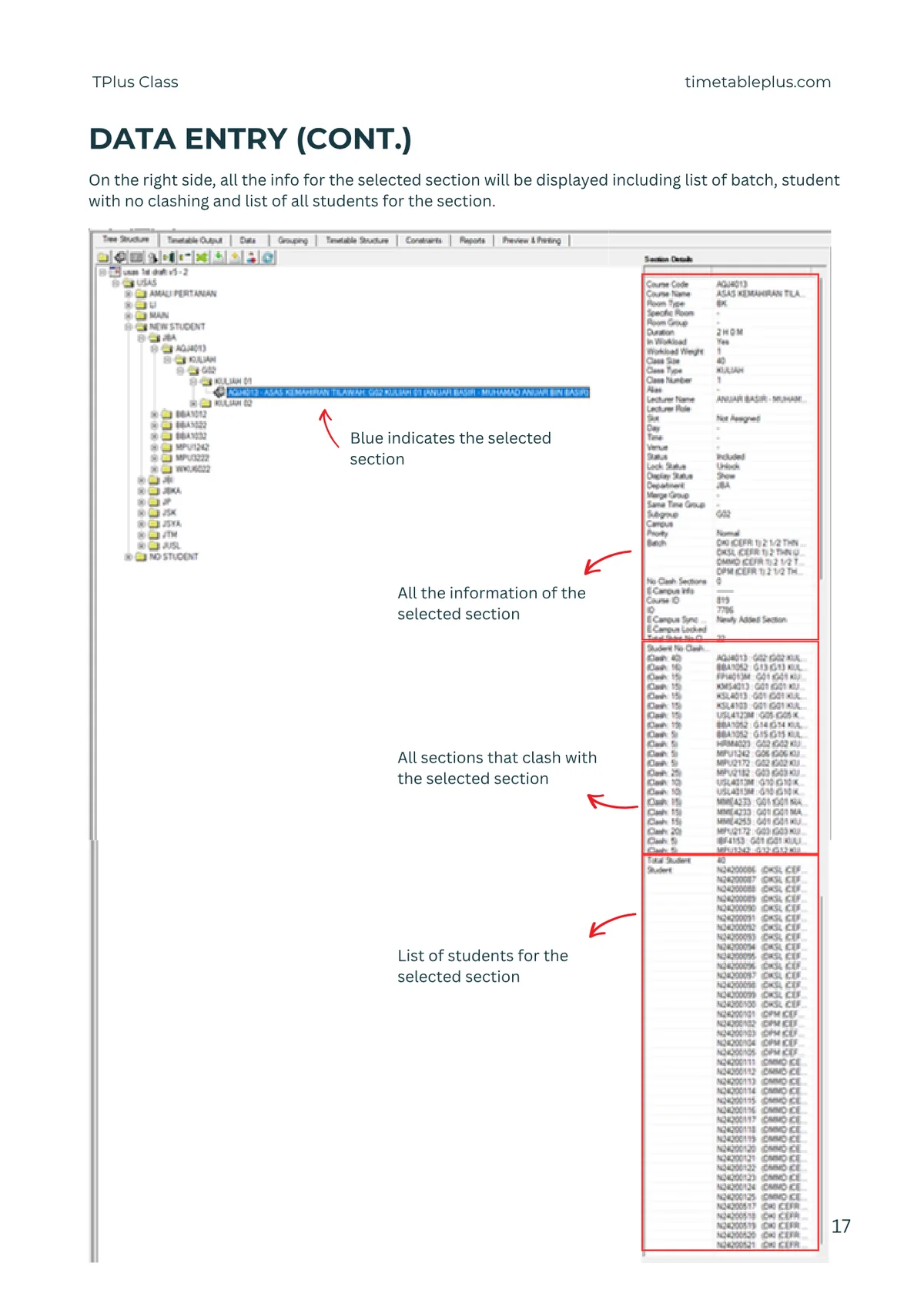Click the document icon of usas 1st draft
Screen dimensions: 924x1307
tap(115, 272)
